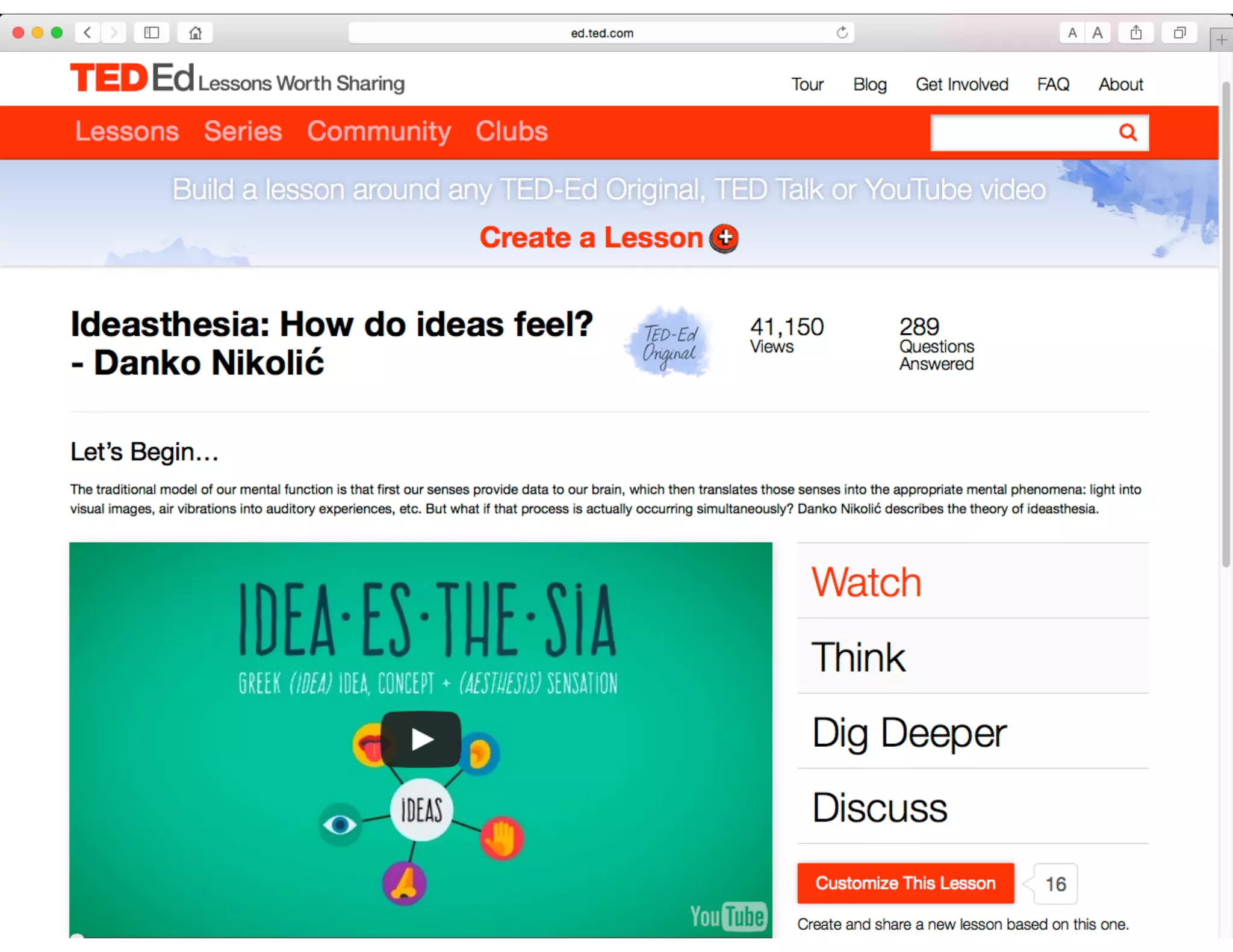The height and width of the screenshot is (952, 1233).
Task: Click Customize This Lesson button
Action: pos(905,883)
